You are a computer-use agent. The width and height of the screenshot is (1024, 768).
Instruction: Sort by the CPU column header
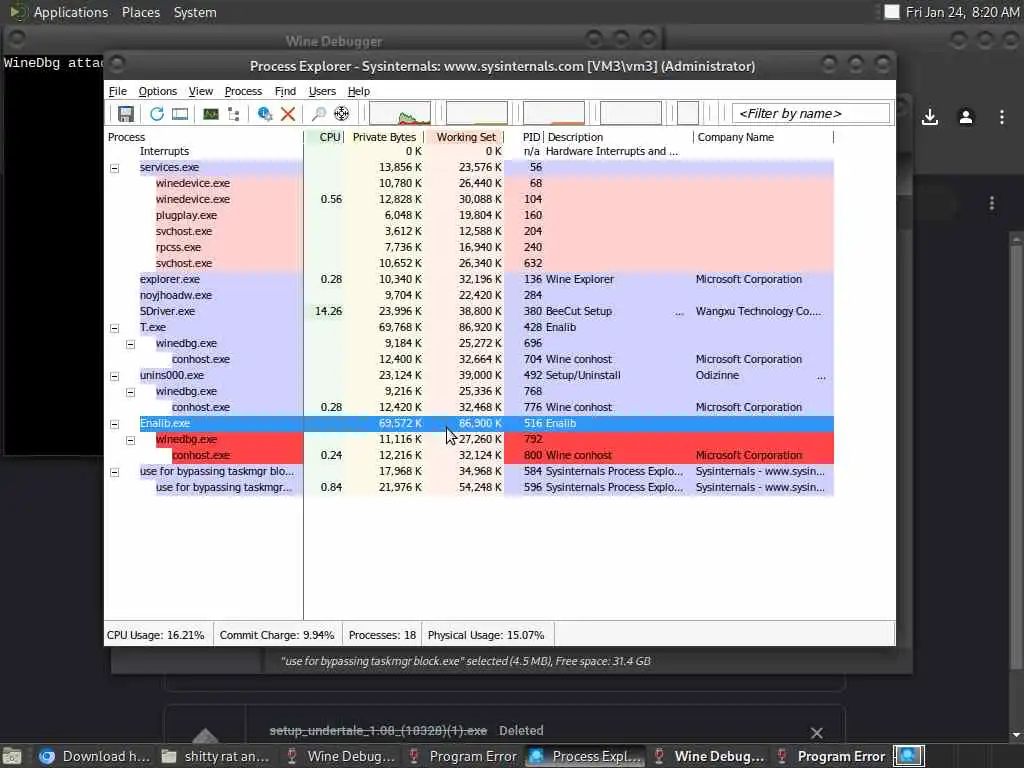click(x=324, y=137)
